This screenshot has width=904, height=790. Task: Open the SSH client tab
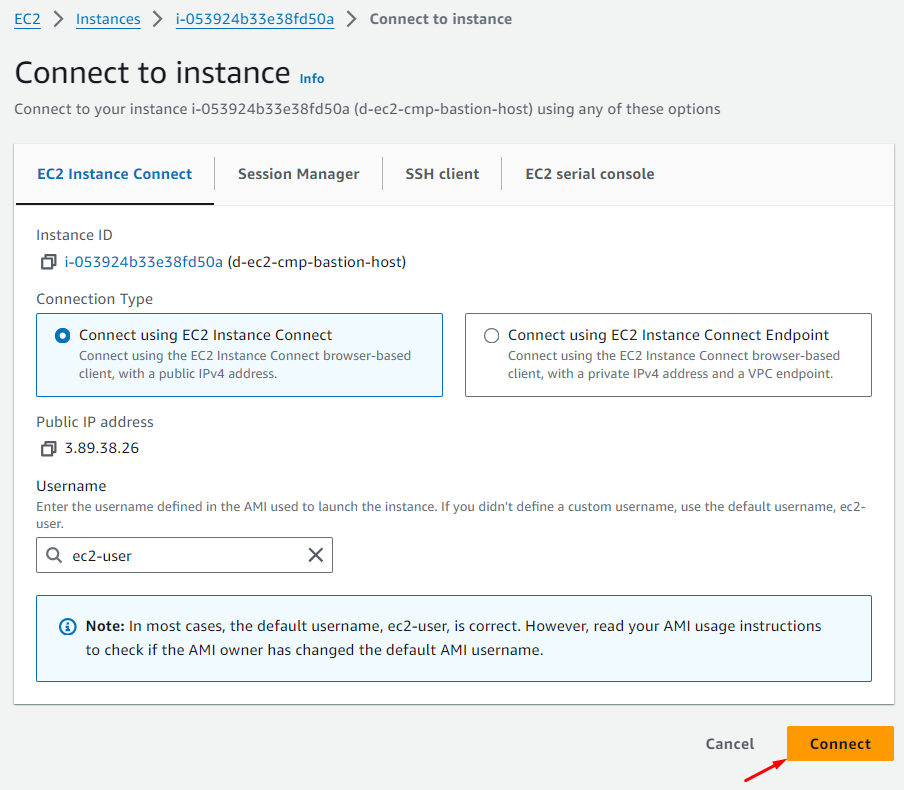[x=442, y=174]
